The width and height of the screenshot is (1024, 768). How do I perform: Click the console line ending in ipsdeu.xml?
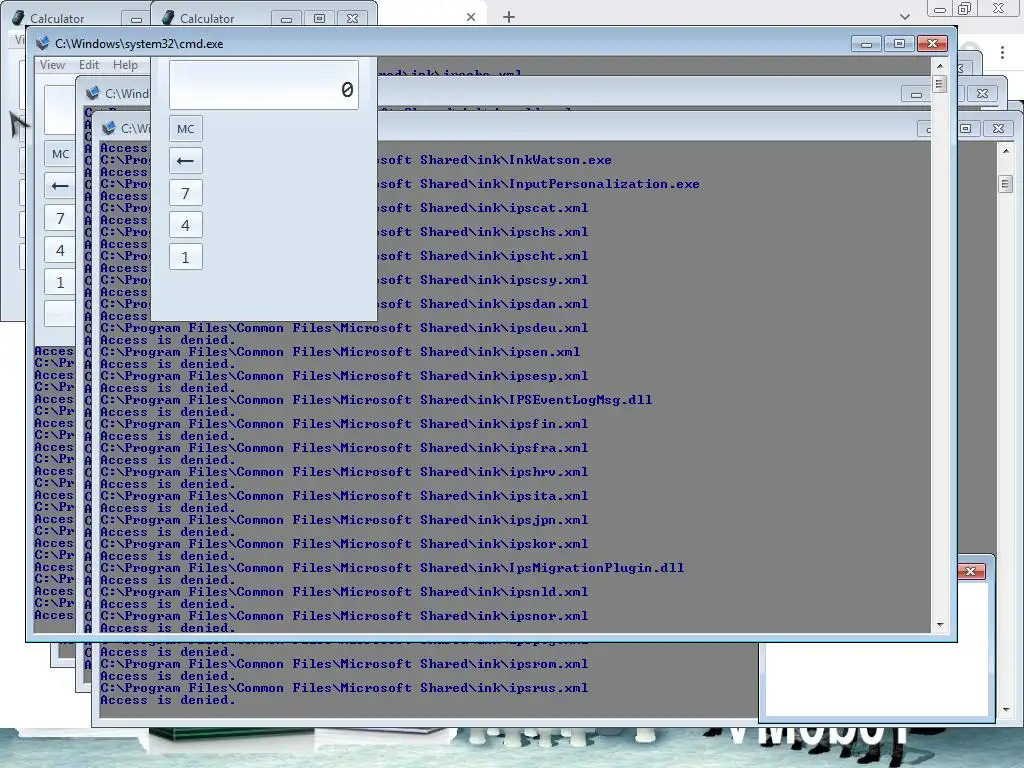(x=344, y=328)
